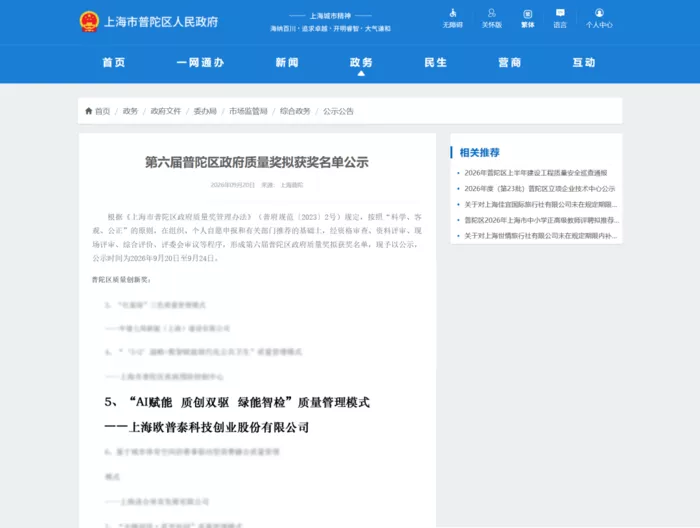Click 市场监管局 breadcrumb link
700x528 pixels.
[248, 111]
